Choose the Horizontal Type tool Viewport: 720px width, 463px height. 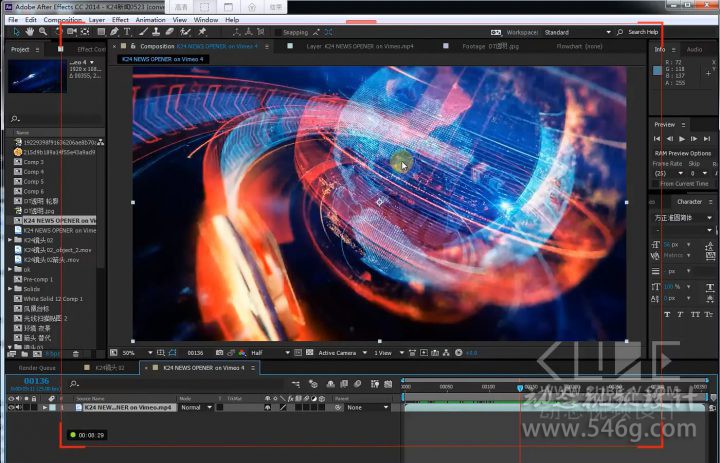click(x=128, y=32)
